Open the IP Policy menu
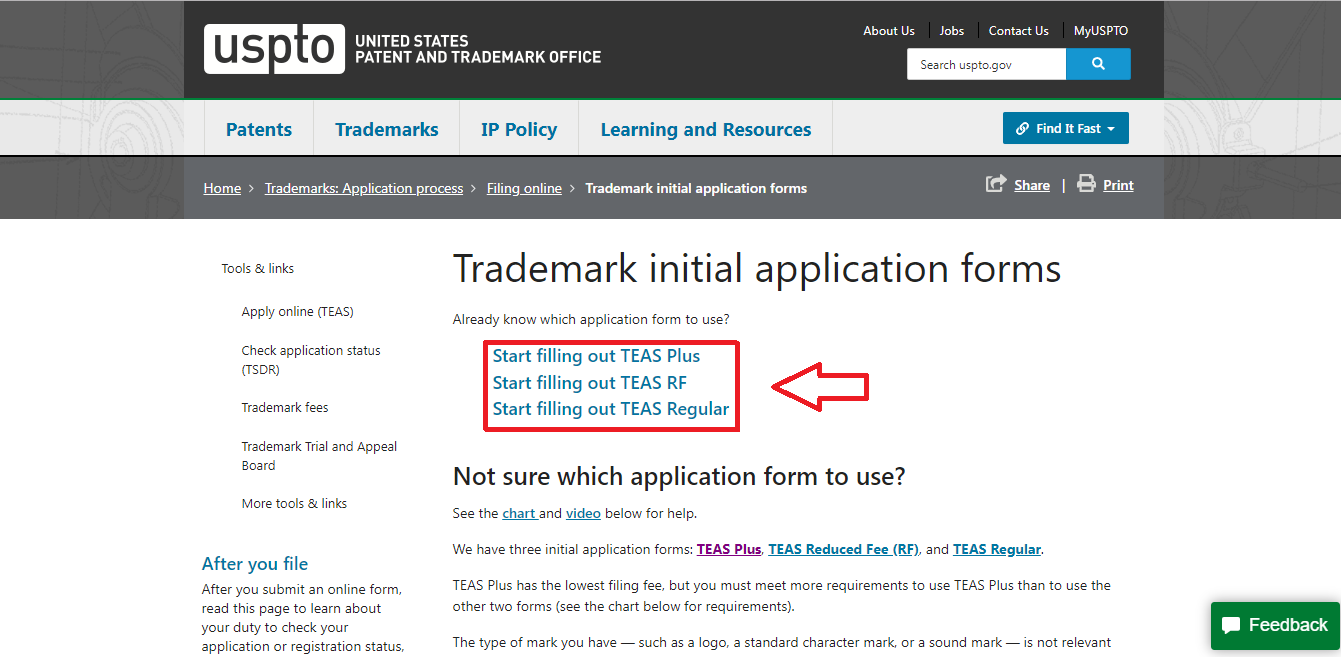This screenshot has width=1341, height=657. 518,129
